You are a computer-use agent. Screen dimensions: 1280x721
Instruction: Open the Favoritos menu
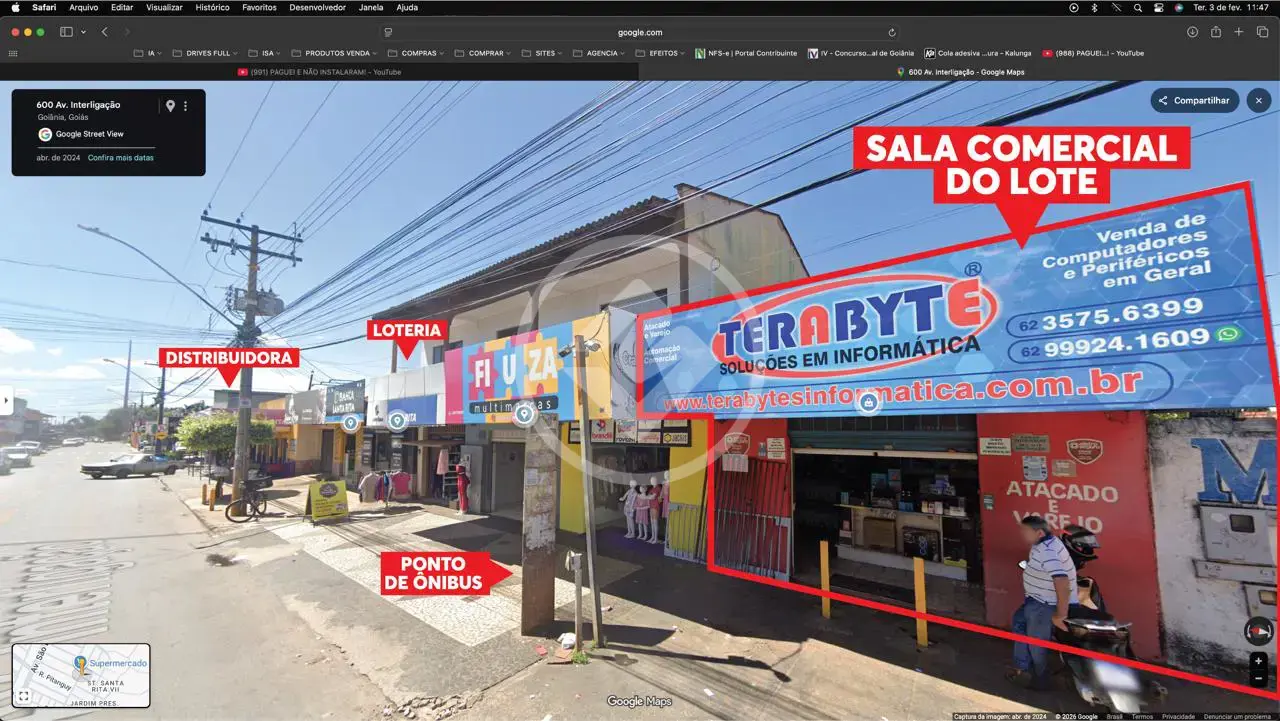click(259, 7)
